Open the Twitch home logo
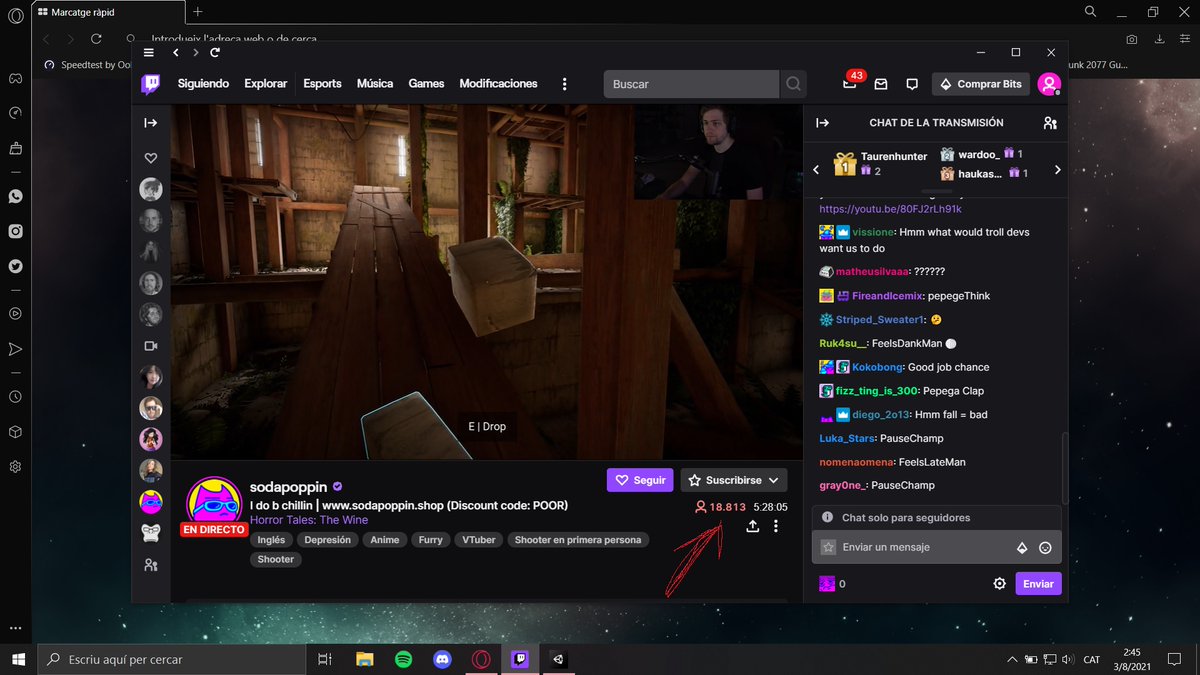The height and width of the screenshot is (675, 1200). pyautogui.click(x=150, y=84)
